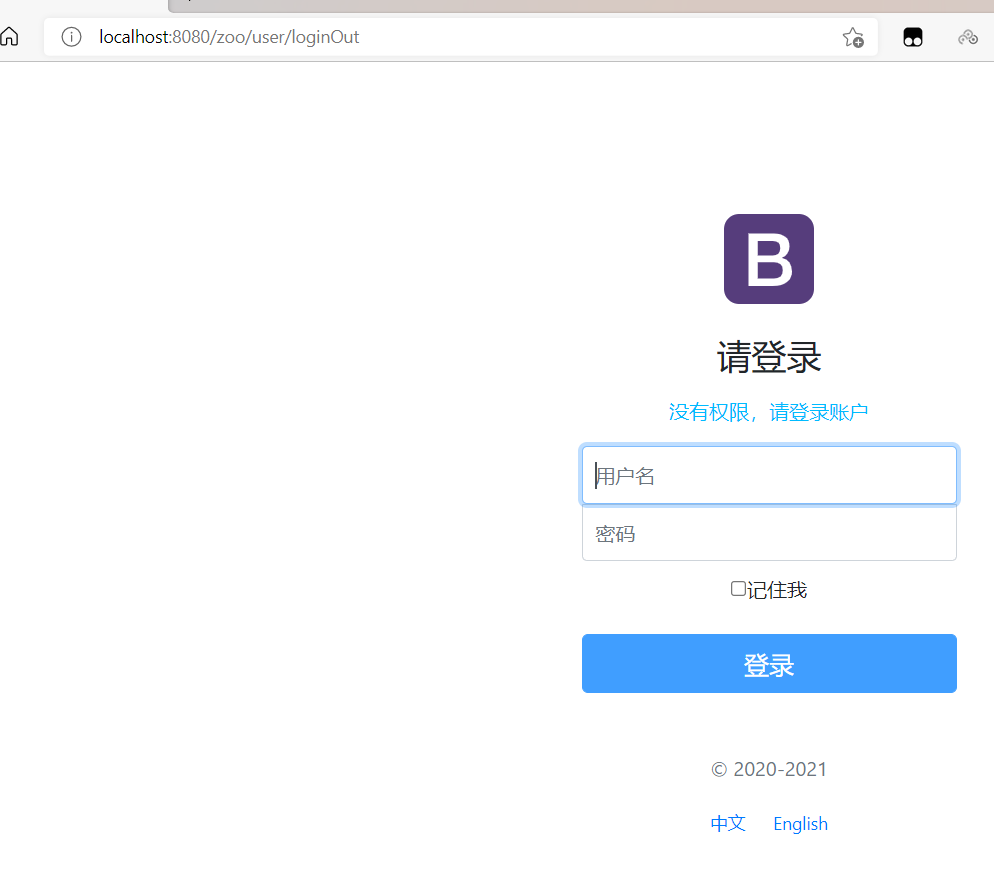The height and width of the screenshot is (882, 994).
Task: Click into the 密码 password field
Action: pos(768,534)
